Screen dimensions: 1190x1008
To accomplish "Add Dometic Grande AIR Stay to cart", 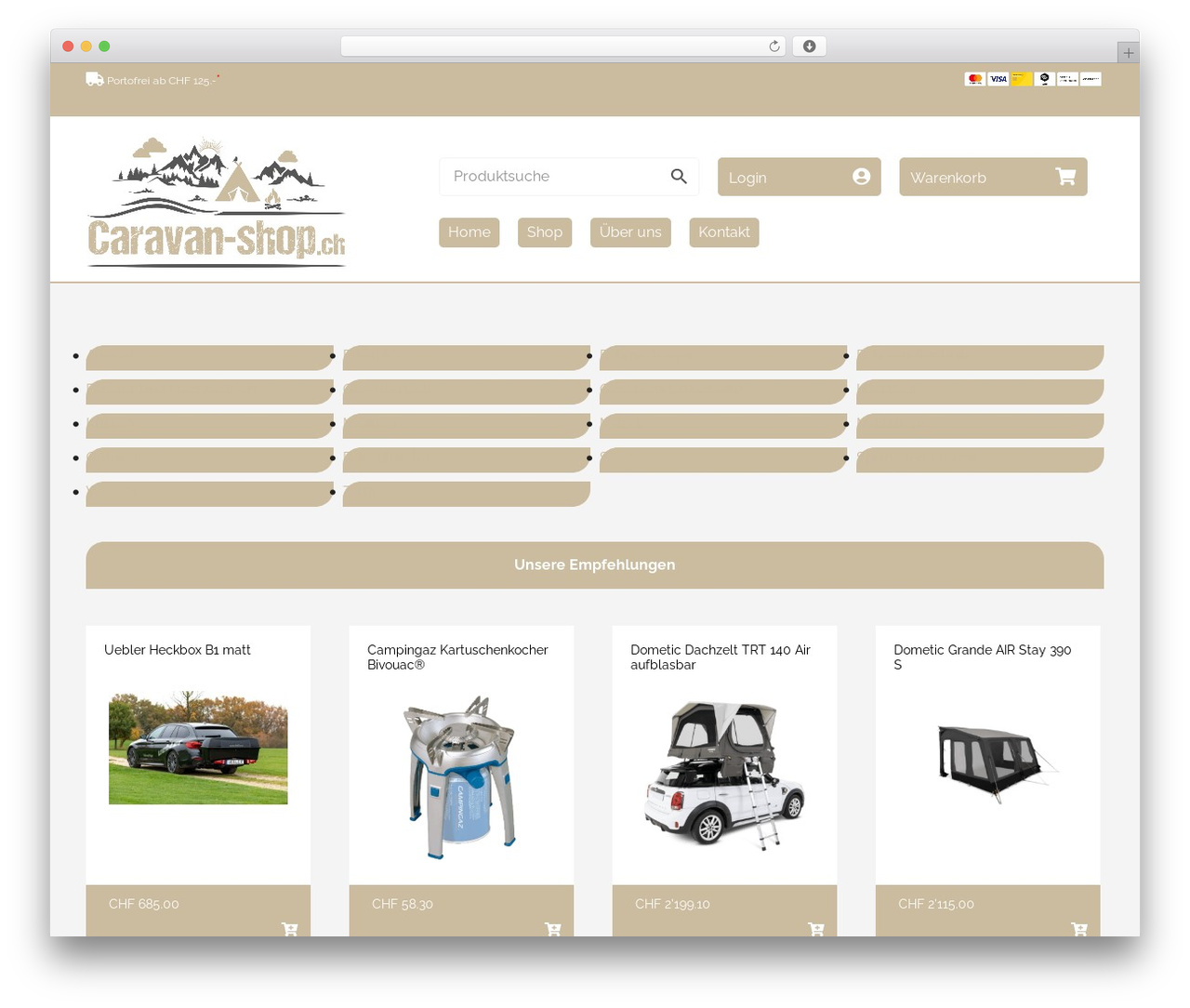I will click(1078, 929).
